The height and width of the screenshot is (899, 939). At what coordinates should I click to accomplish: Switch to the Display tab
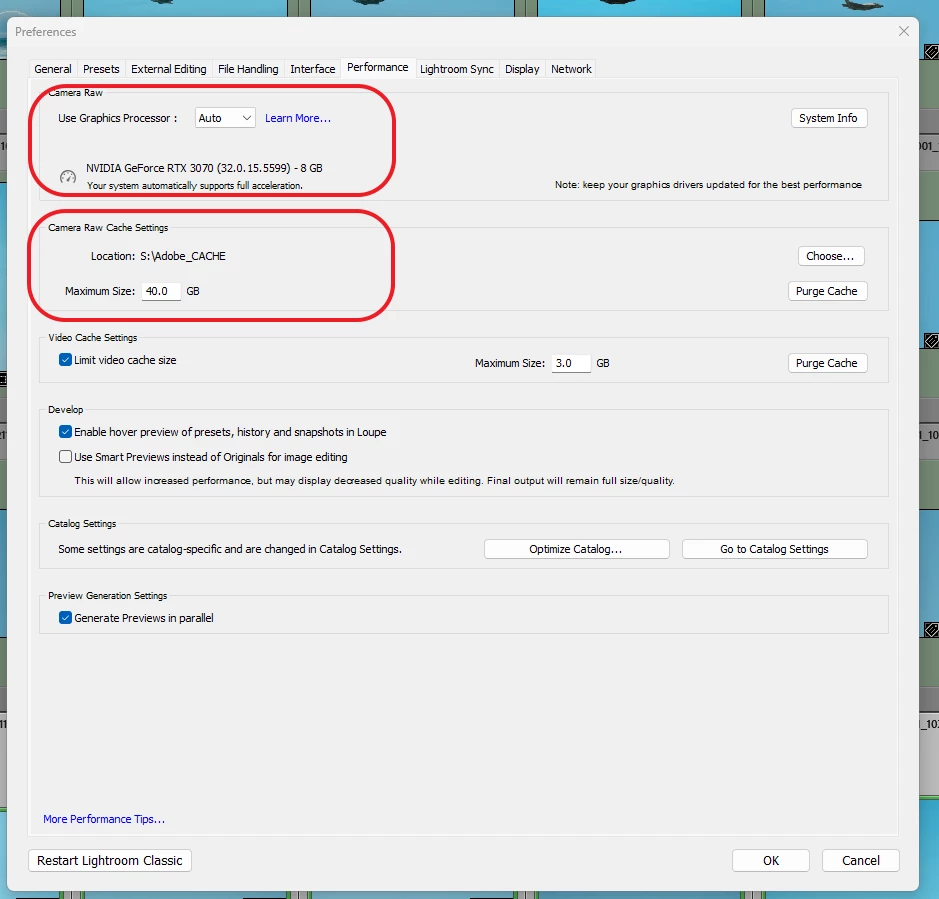(522, 69)
